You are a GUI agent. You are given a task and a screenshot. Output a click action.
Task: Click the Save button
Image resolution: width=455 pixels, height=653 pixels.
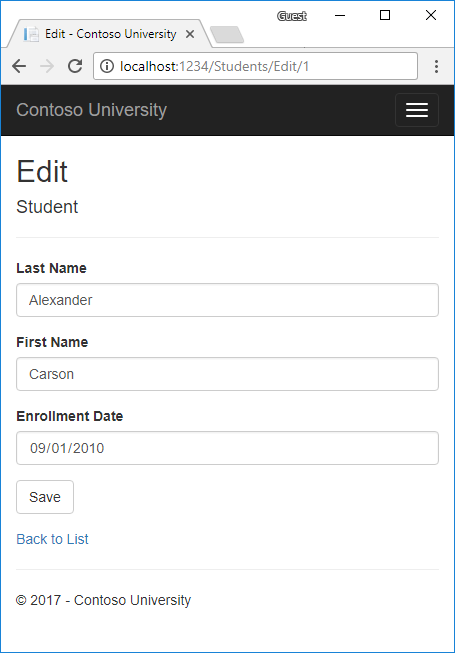(x=45, y=497)
